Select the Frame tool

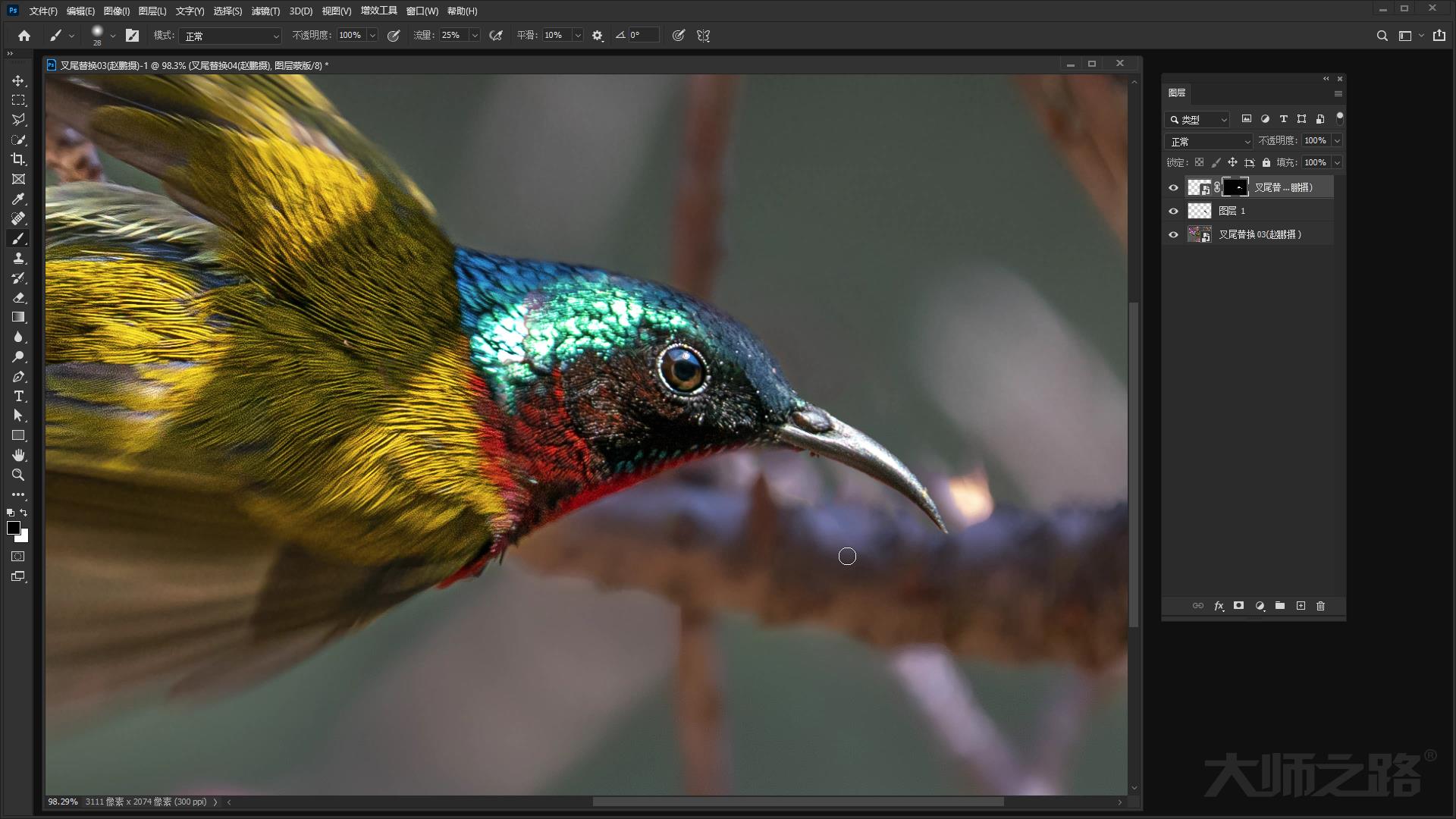point(18,179)
